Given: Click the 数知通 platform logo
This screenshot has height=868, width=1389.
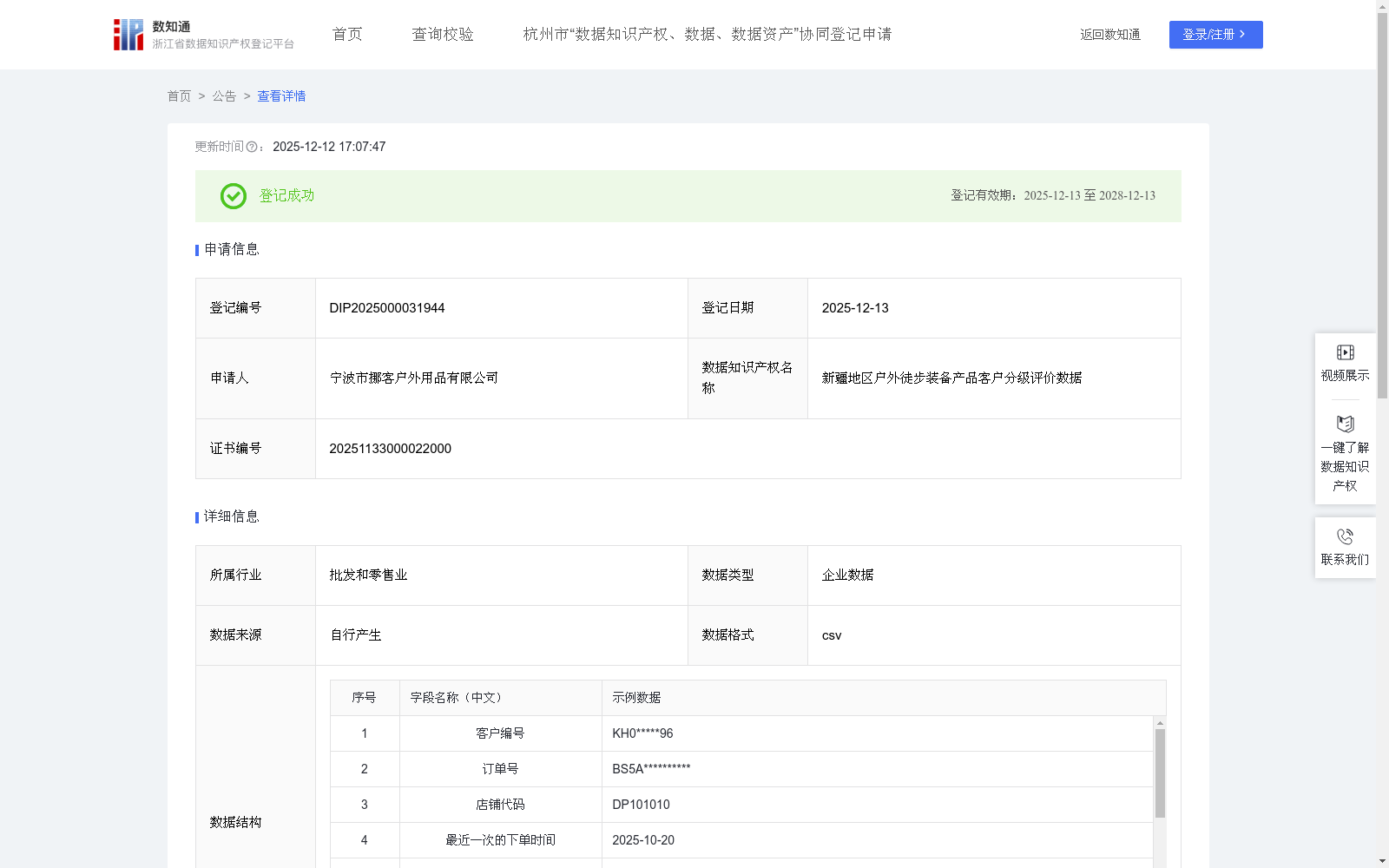Looking at the screenshot, I should point(204,35).
